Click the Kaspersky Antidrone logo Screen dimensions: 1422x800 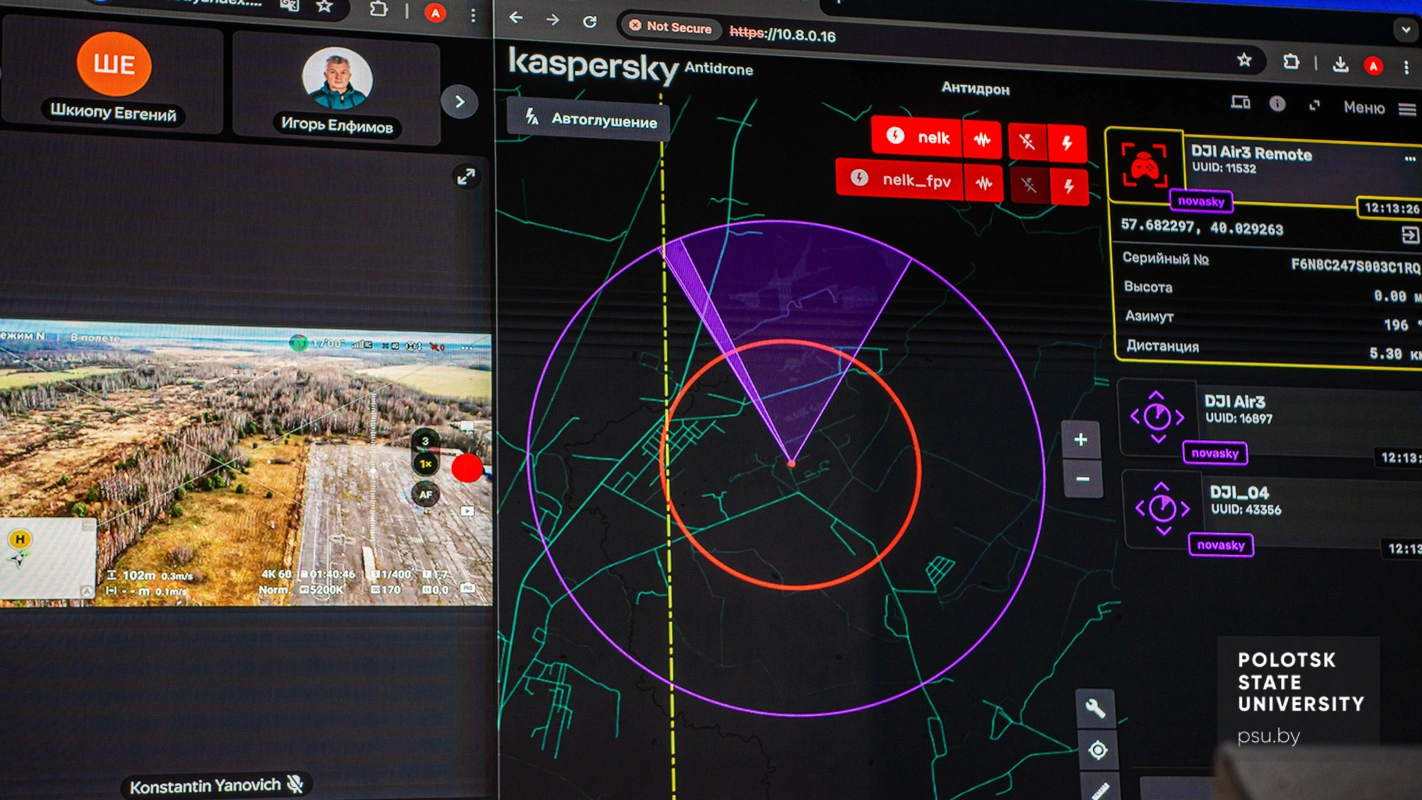click(x=630, y=66)
